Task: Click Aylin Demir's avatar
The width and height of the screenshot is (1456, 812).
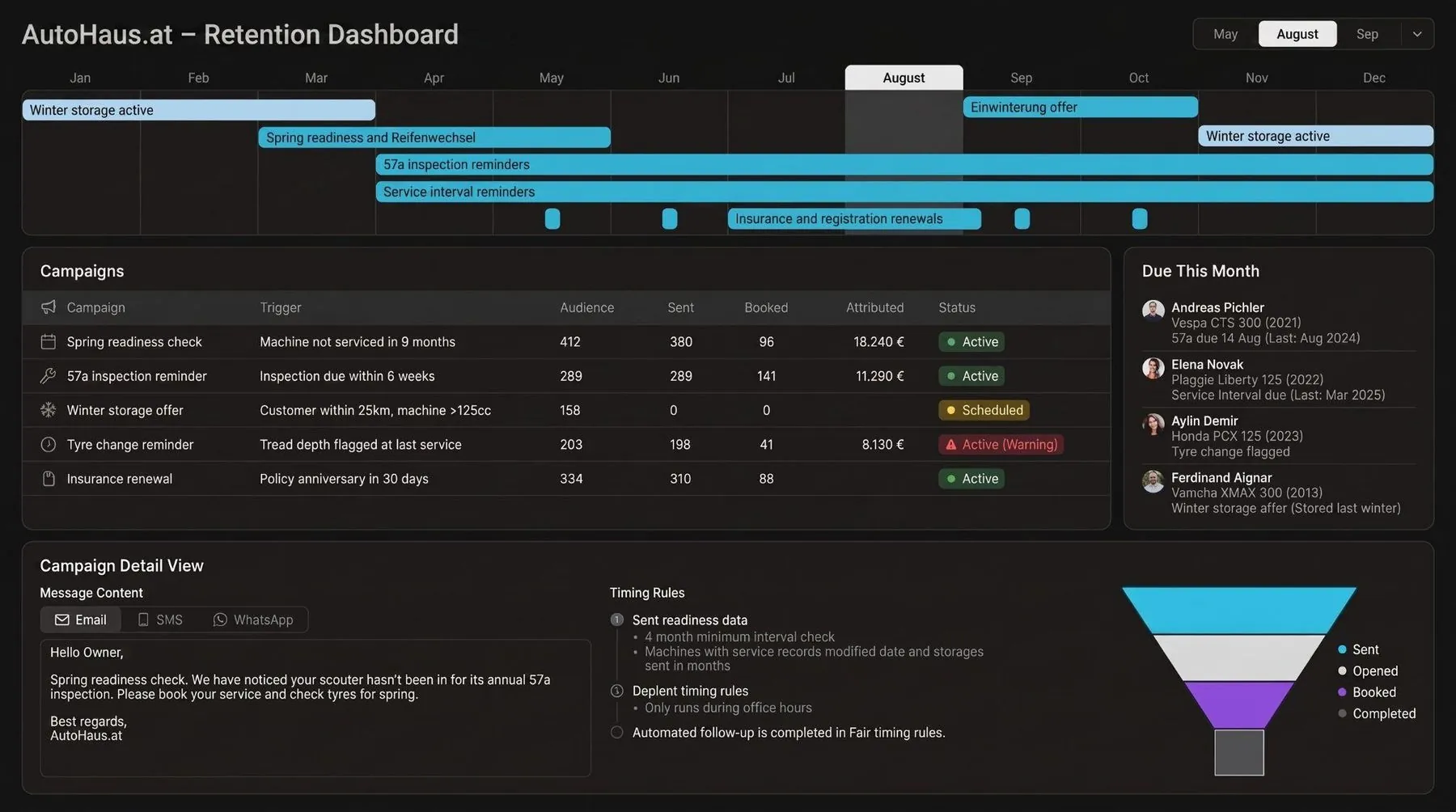Action: [x=1153, y=424]
